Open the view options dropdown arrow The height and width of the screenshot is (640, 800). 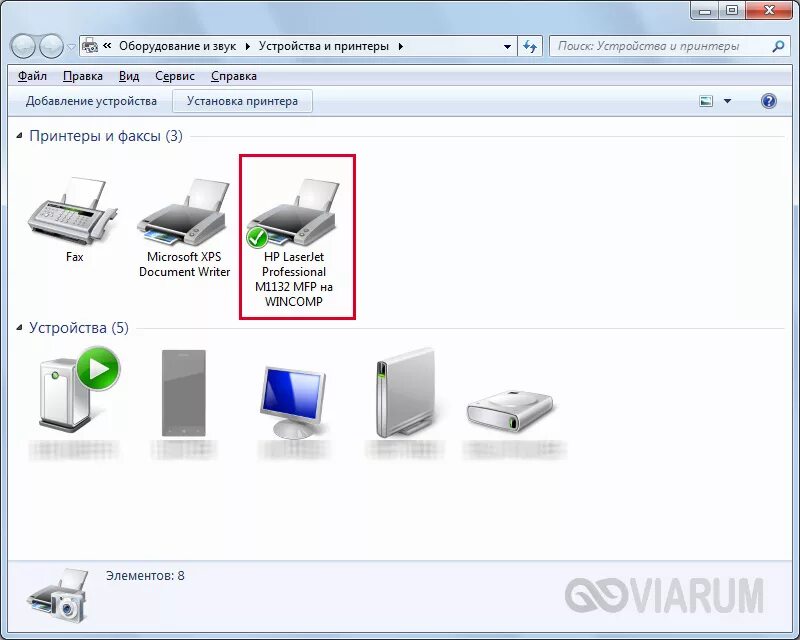coord(728,101)
